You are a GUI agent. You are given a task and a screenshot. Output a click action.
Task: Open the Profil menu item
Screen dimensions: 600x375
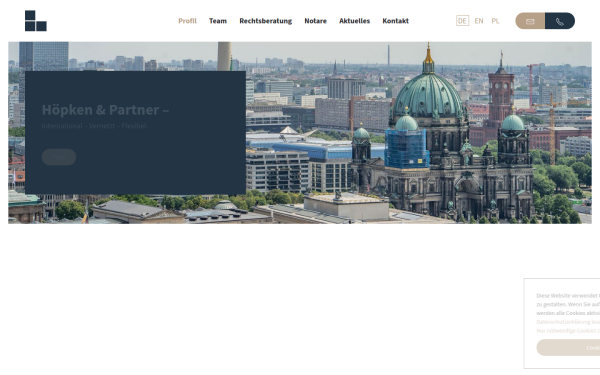coord(188,21)
